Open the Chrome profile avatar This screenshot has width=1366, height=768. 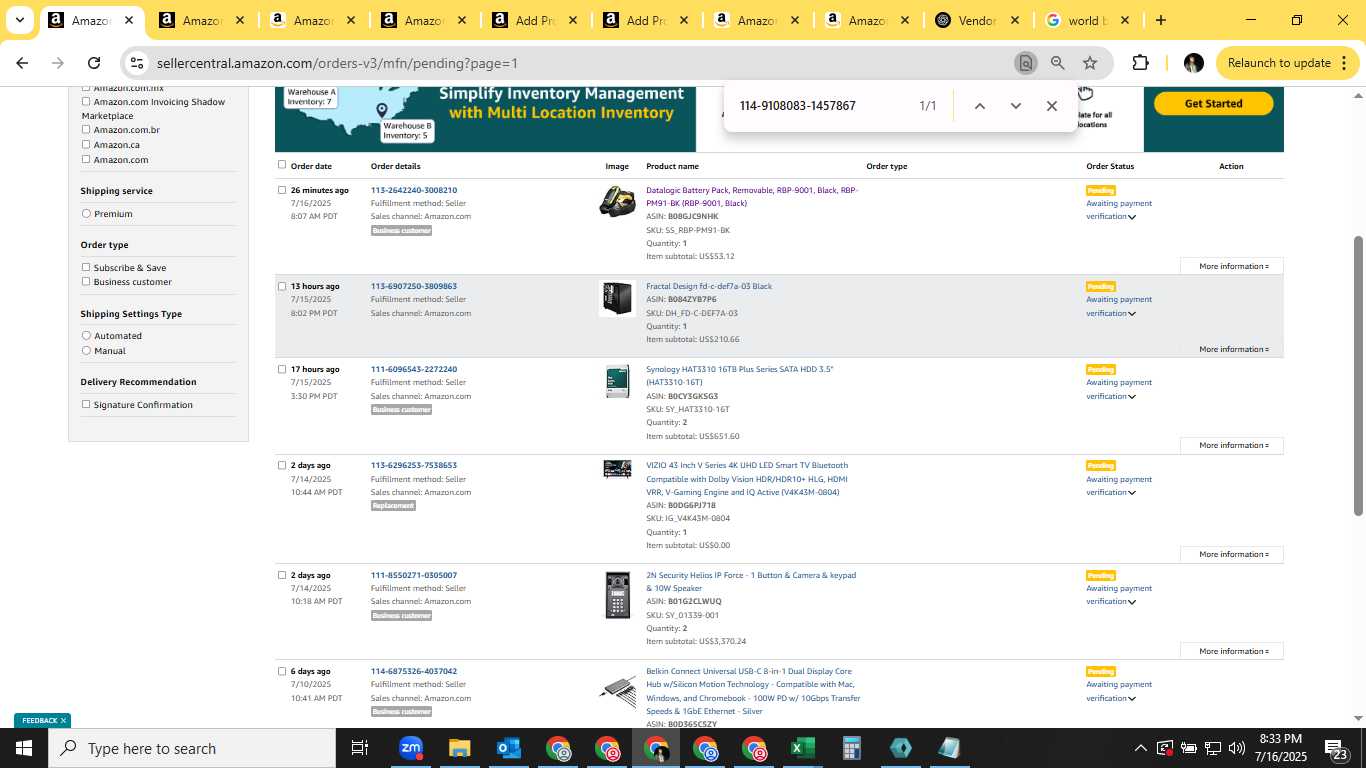pos(1193,63)
